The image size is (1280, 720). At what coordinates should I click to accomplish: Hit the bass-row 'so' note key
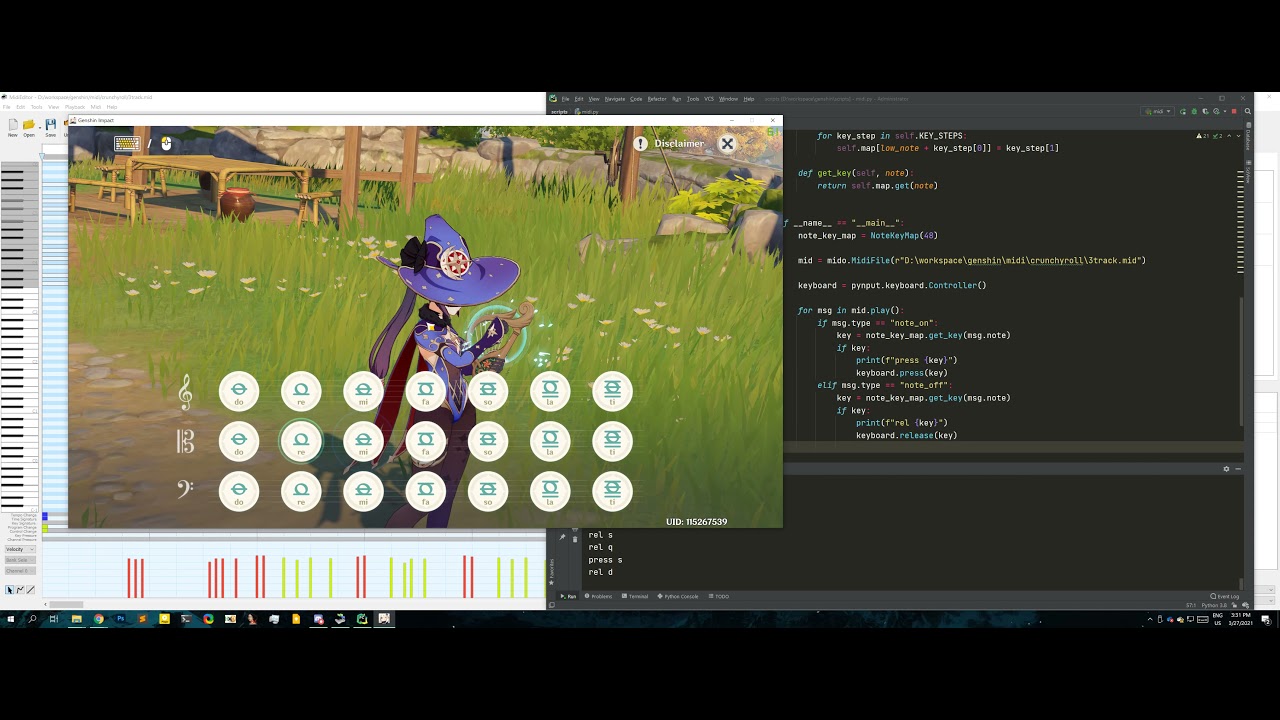click(488, 491)
